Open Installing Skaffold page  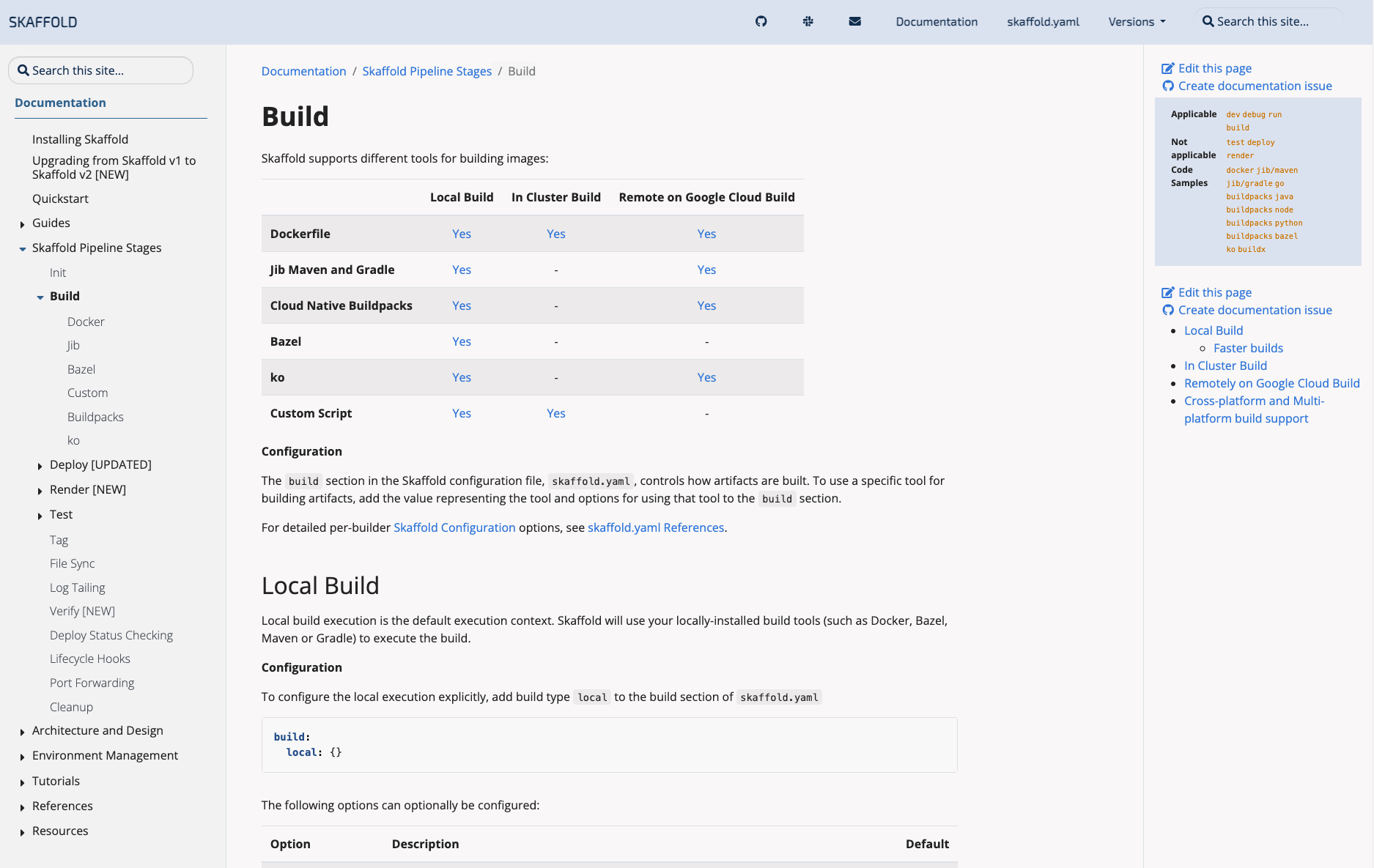coord(80,139)
